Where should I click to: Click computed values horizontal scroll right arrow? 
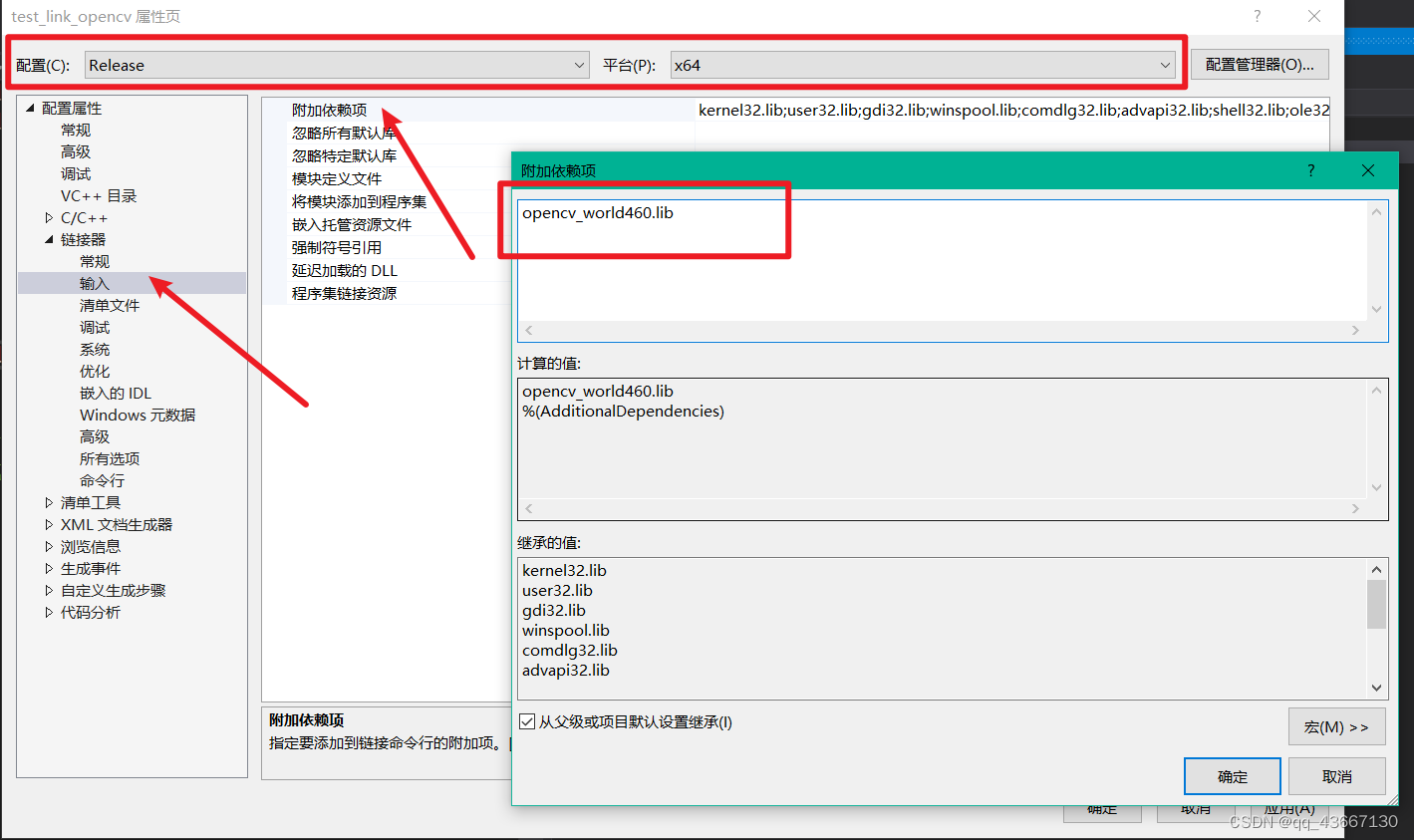tap(1355, 508)
